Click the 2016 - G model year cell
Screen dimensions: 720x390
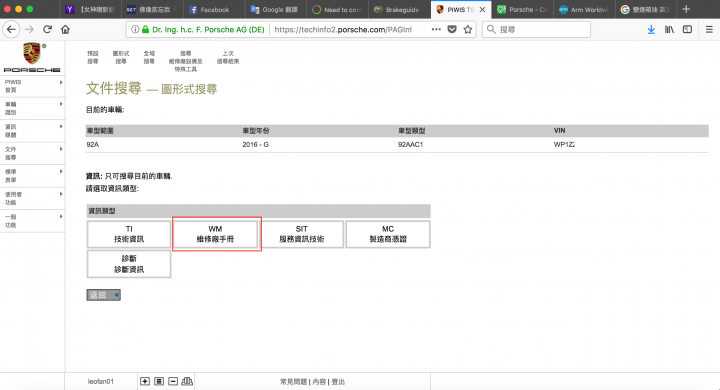click(255, 144)
